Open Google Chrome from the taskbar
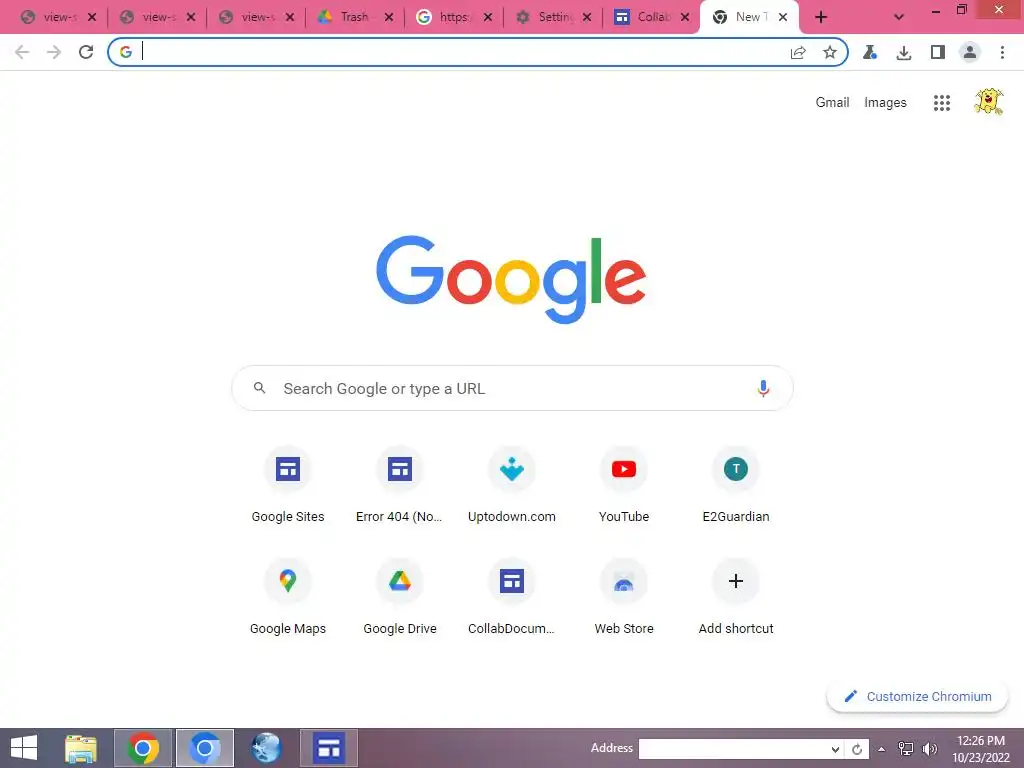This screenshot has width=1024, height=768. pyautogui.click(x=143, y=748)
